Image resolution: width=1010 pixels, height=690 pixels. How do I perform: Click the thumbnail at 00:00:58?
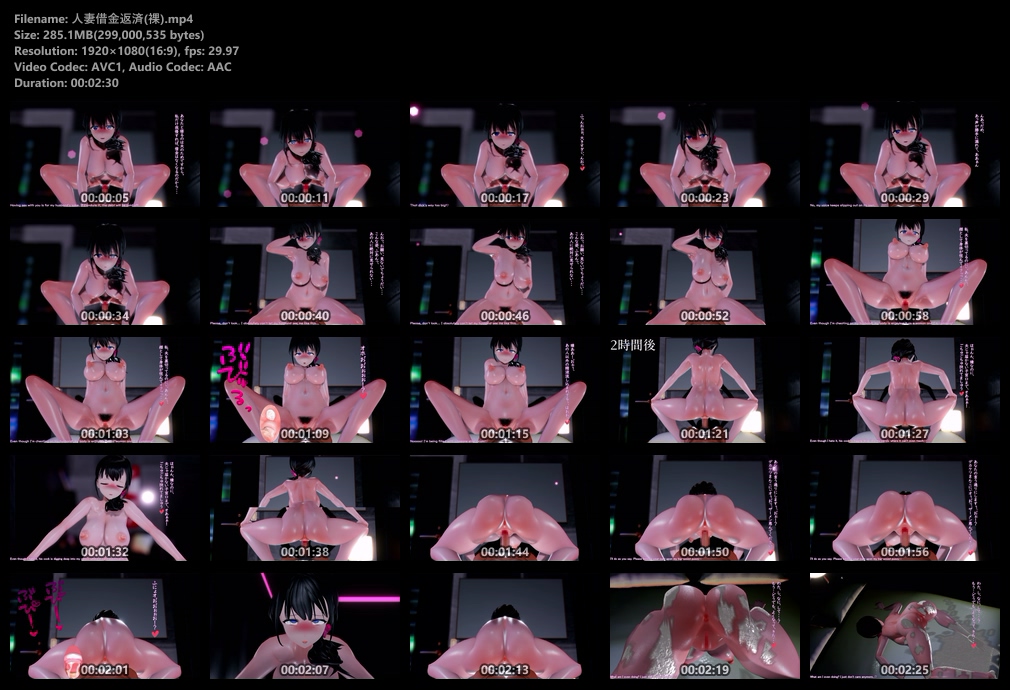(905, 272)
